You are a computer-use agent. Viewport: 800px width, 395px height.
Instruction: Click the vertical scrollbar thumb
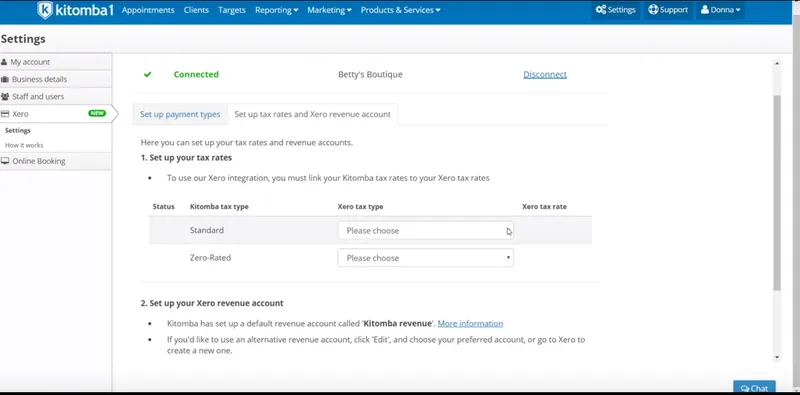click(x=777, y=193)
